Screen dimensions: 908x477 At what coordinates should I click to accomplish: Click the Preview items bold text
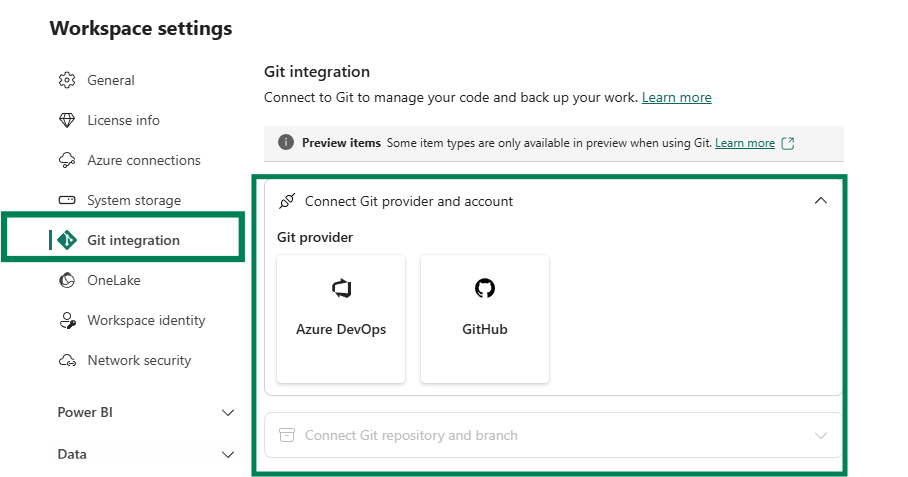[x=341, y=143]
